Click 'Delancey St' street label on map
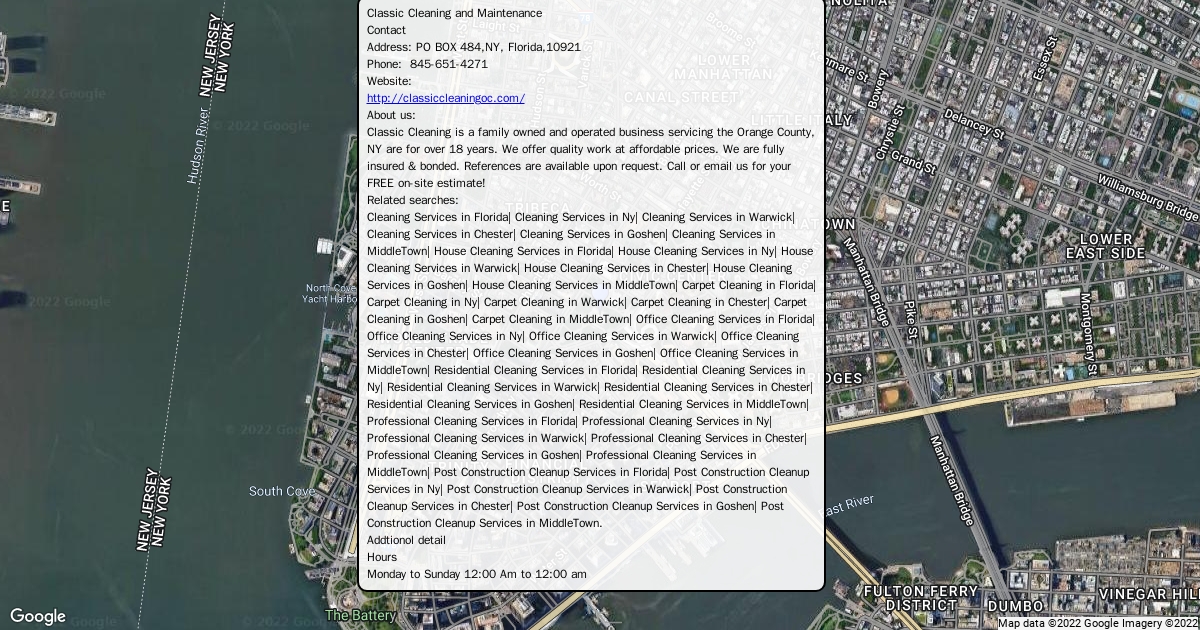 tap(974, 124)
